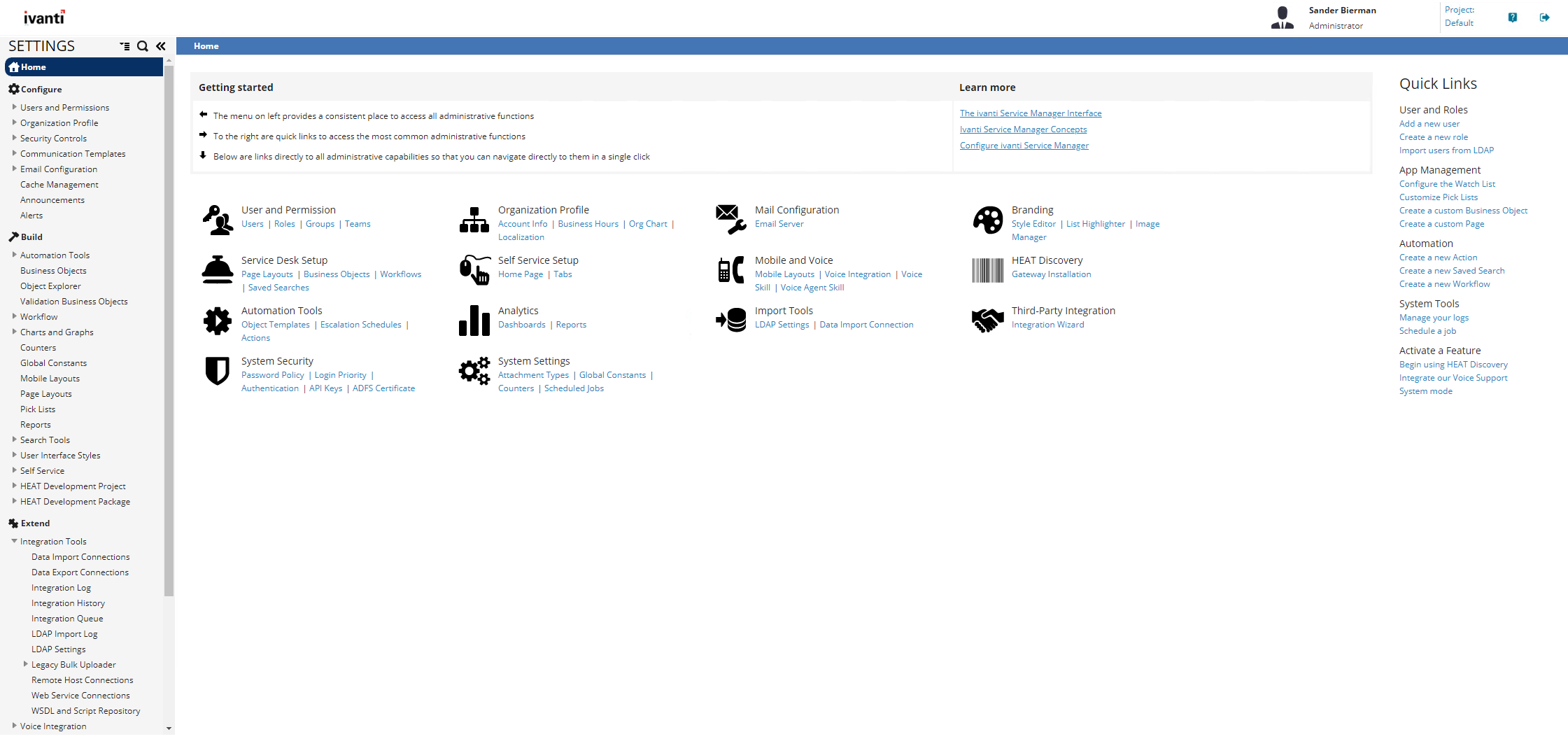Click Gateway Installation link
This screenshot has width=1568, height=746.
(x=1052, y=274)
